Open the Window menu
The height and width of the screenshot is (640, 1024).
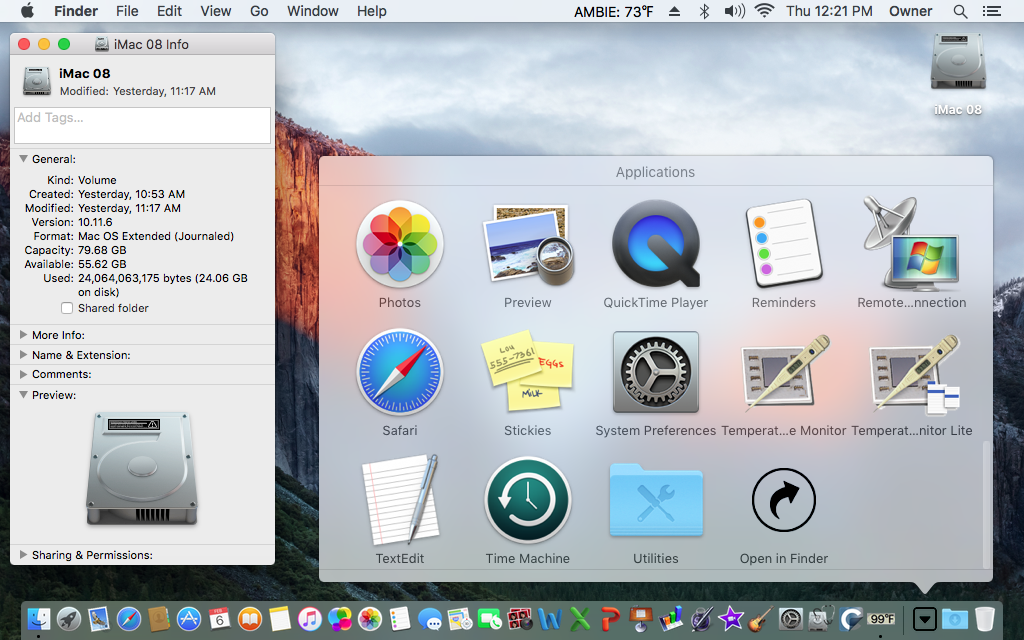click(313, 11)
